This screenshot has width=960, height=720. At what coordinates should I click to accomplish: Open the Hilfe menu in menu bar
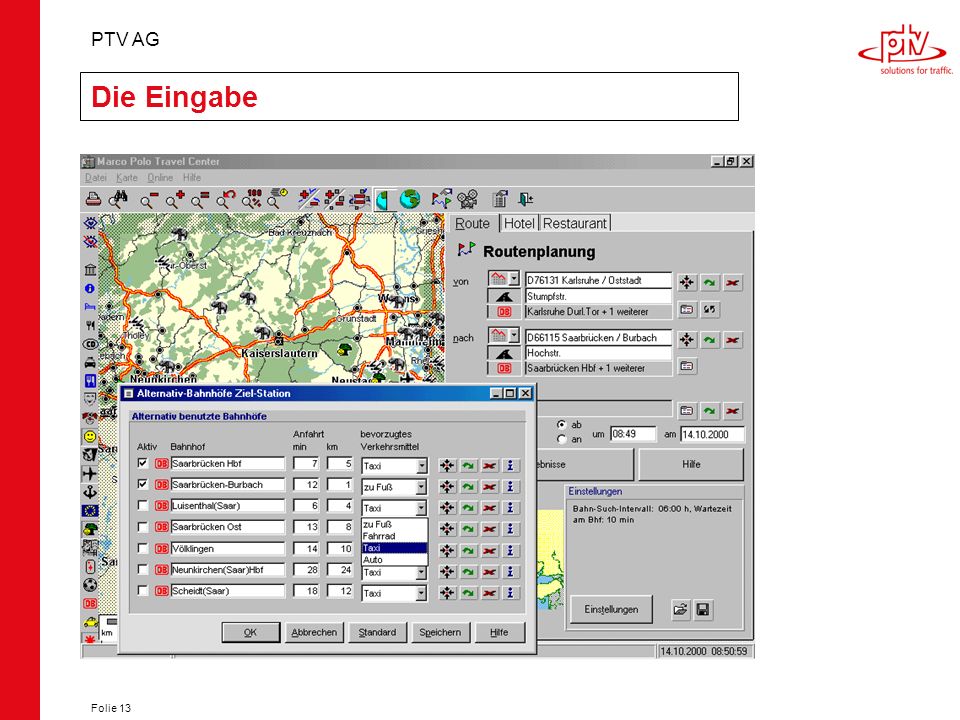tap(192, 178)
